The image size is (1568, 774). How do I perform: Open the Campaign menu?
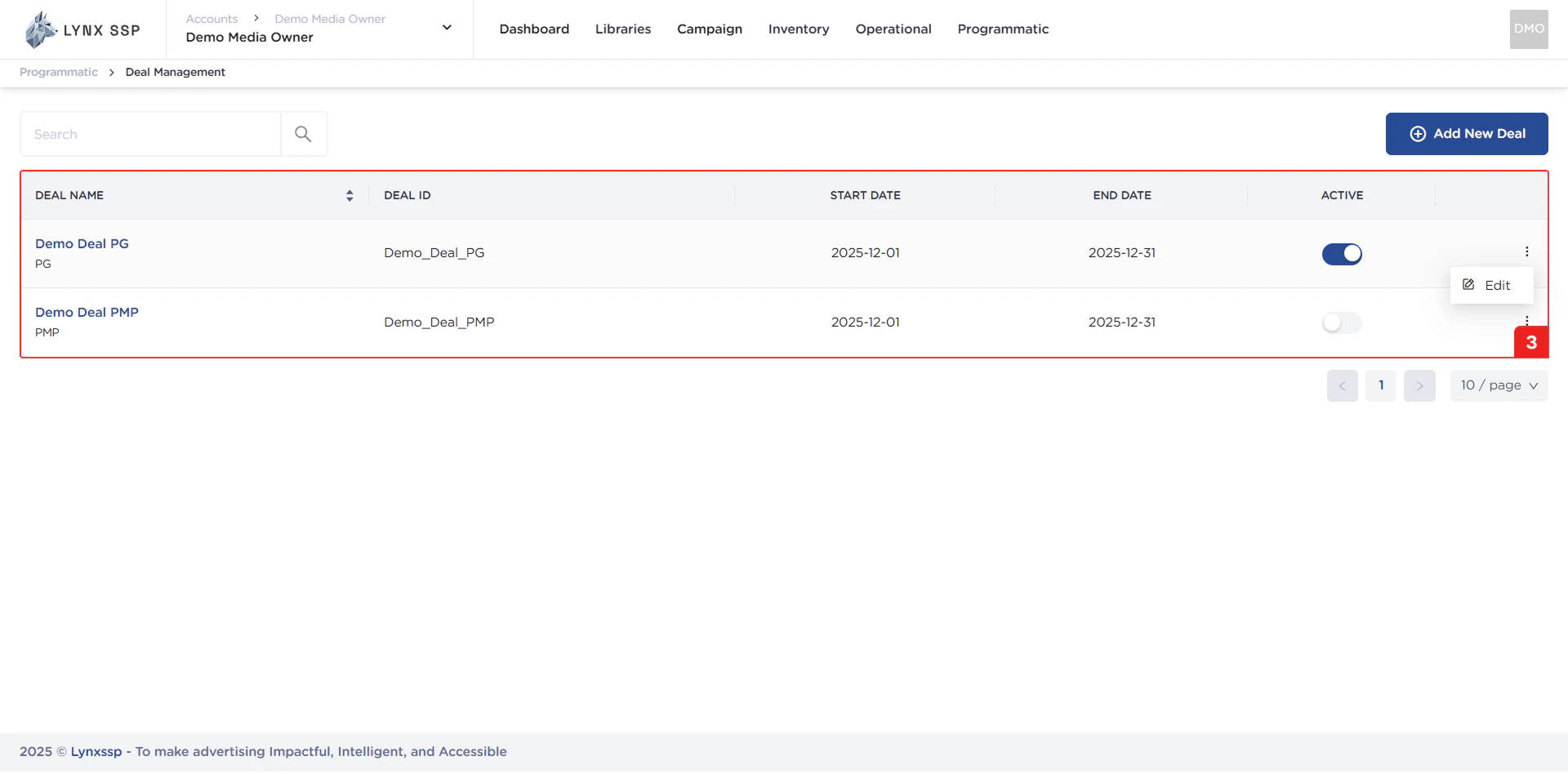point(710,29)
